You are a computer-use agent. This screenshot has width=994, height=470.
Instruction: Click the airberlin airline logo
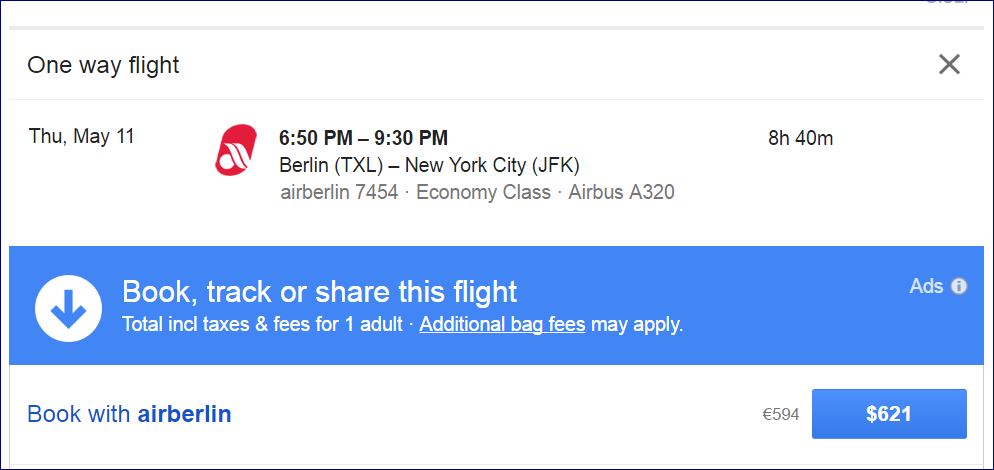point(235,150)
